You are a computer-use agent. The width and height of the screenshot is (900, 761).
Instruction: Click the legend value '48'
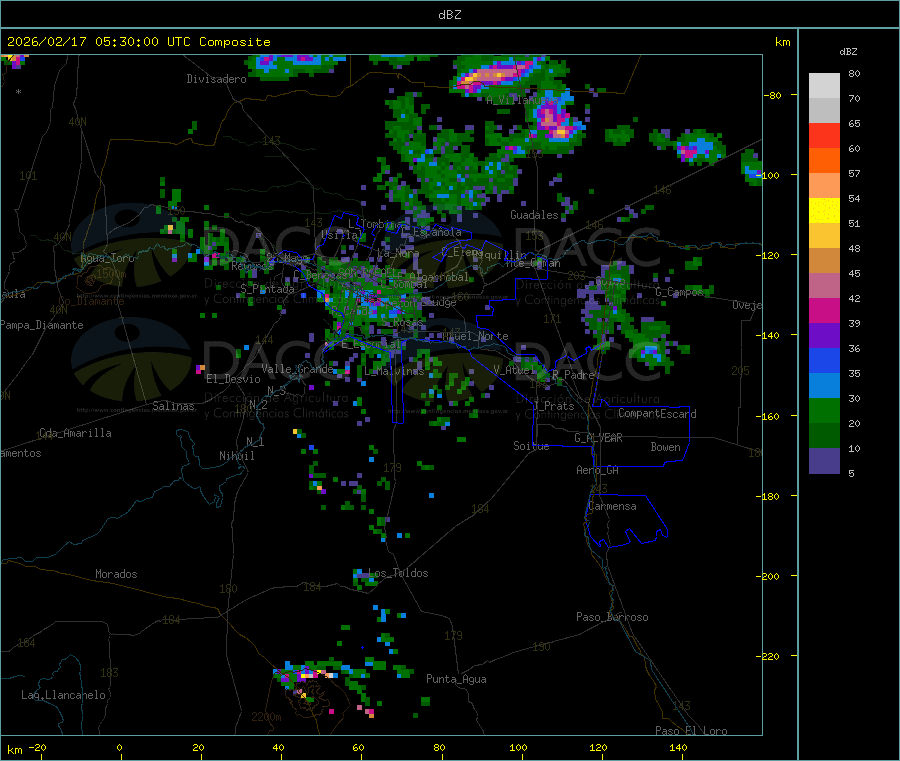tap(854, 249)
